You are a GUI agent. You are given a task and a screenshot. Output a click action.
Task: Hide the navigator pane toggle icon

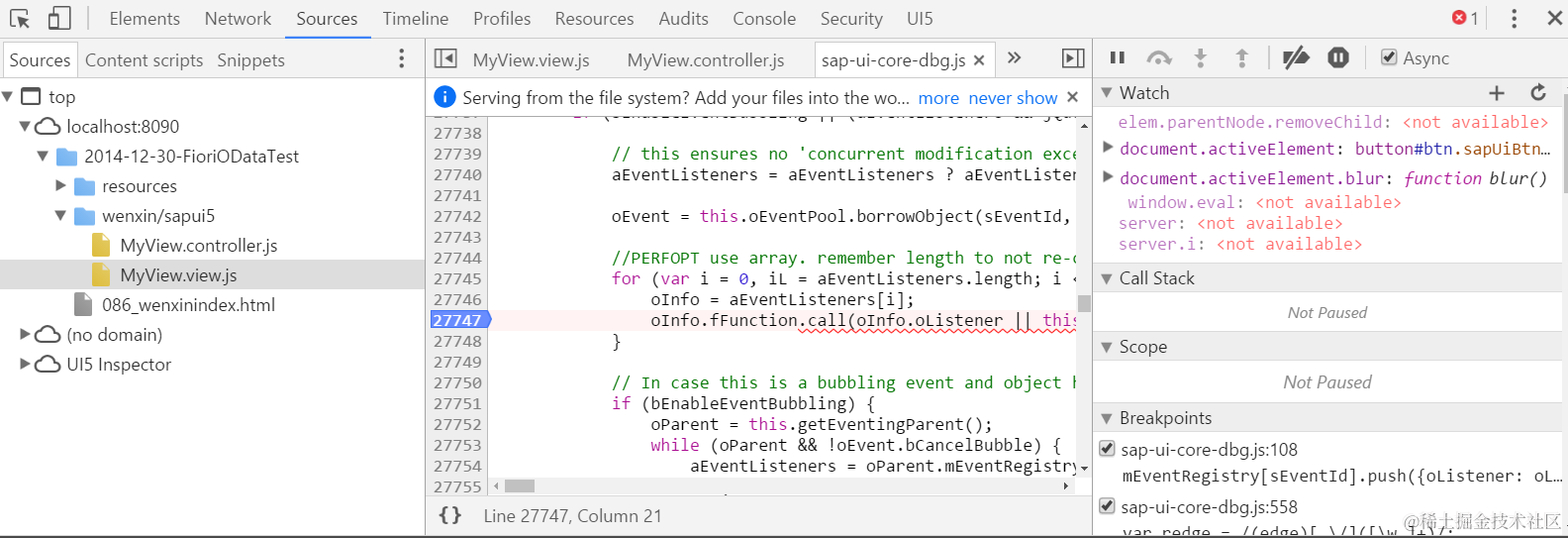[x=445, y=59]
